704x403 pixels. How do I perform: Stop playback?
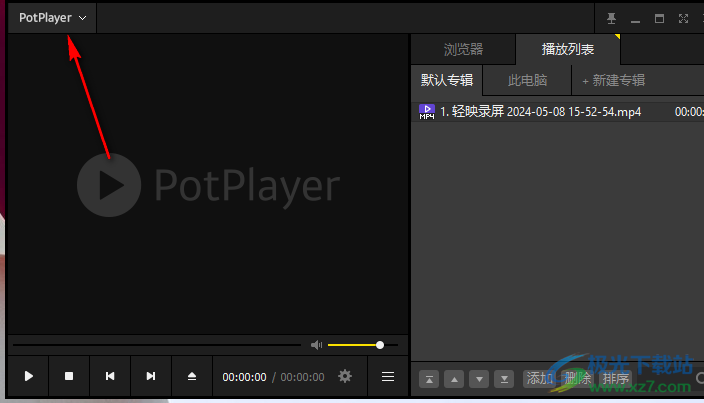(x=69, y=376)
